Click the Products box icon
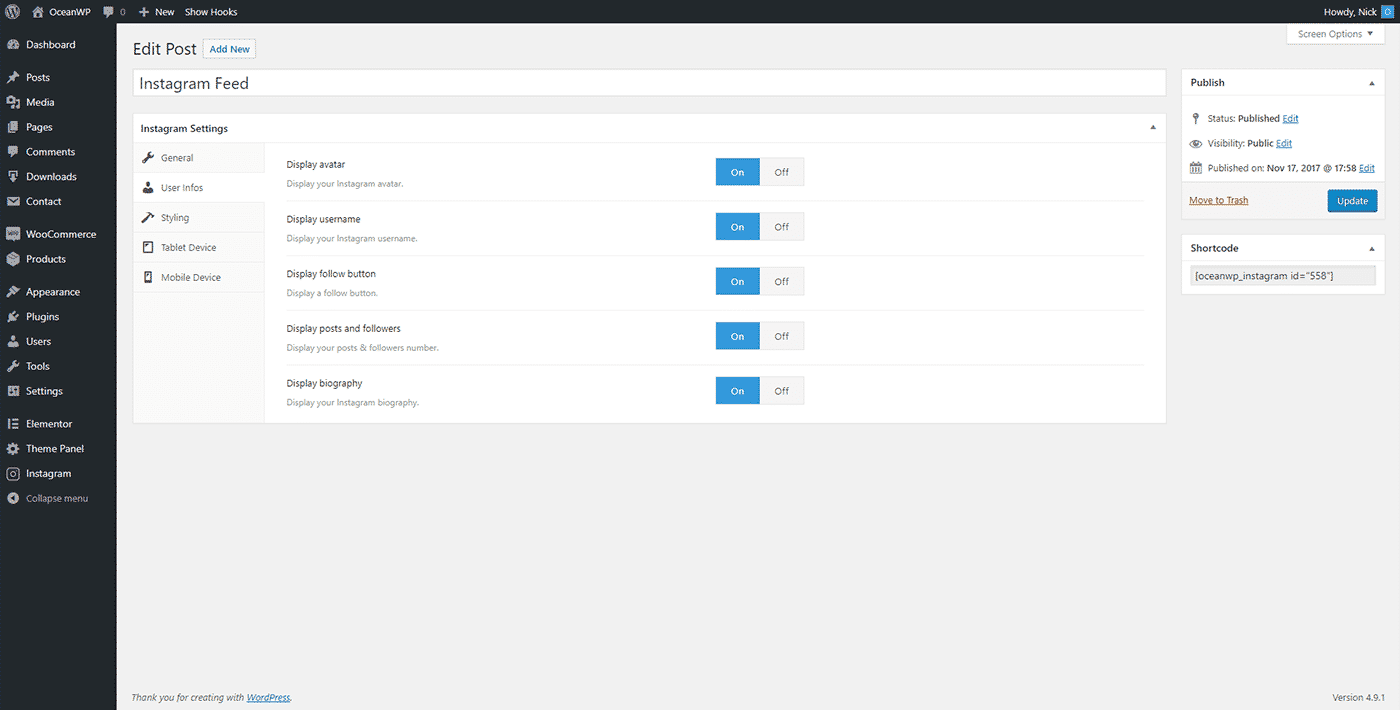The image size is (1400, 710). click(x=13, y=259)
